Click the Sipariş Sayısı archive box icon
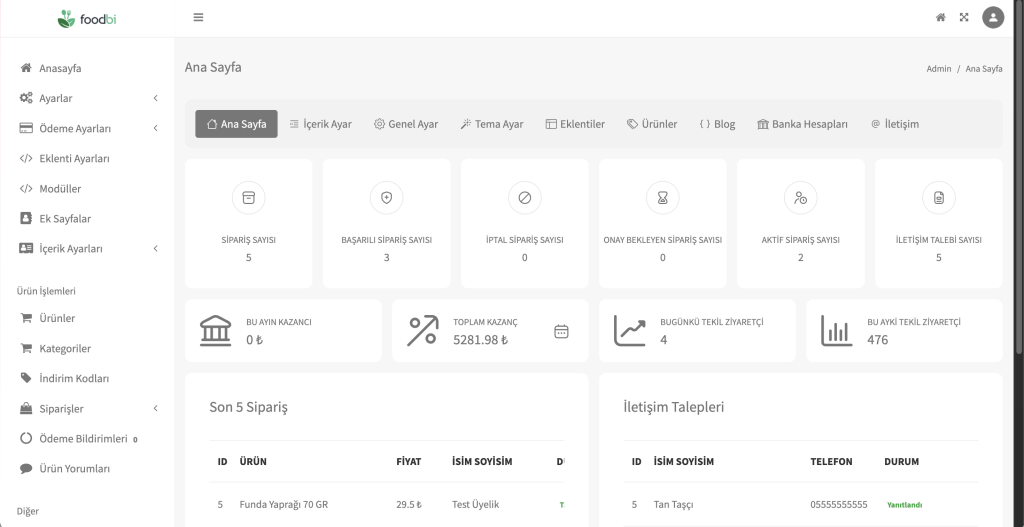Viewport: 1024px width, 527px height. [249, 198]
